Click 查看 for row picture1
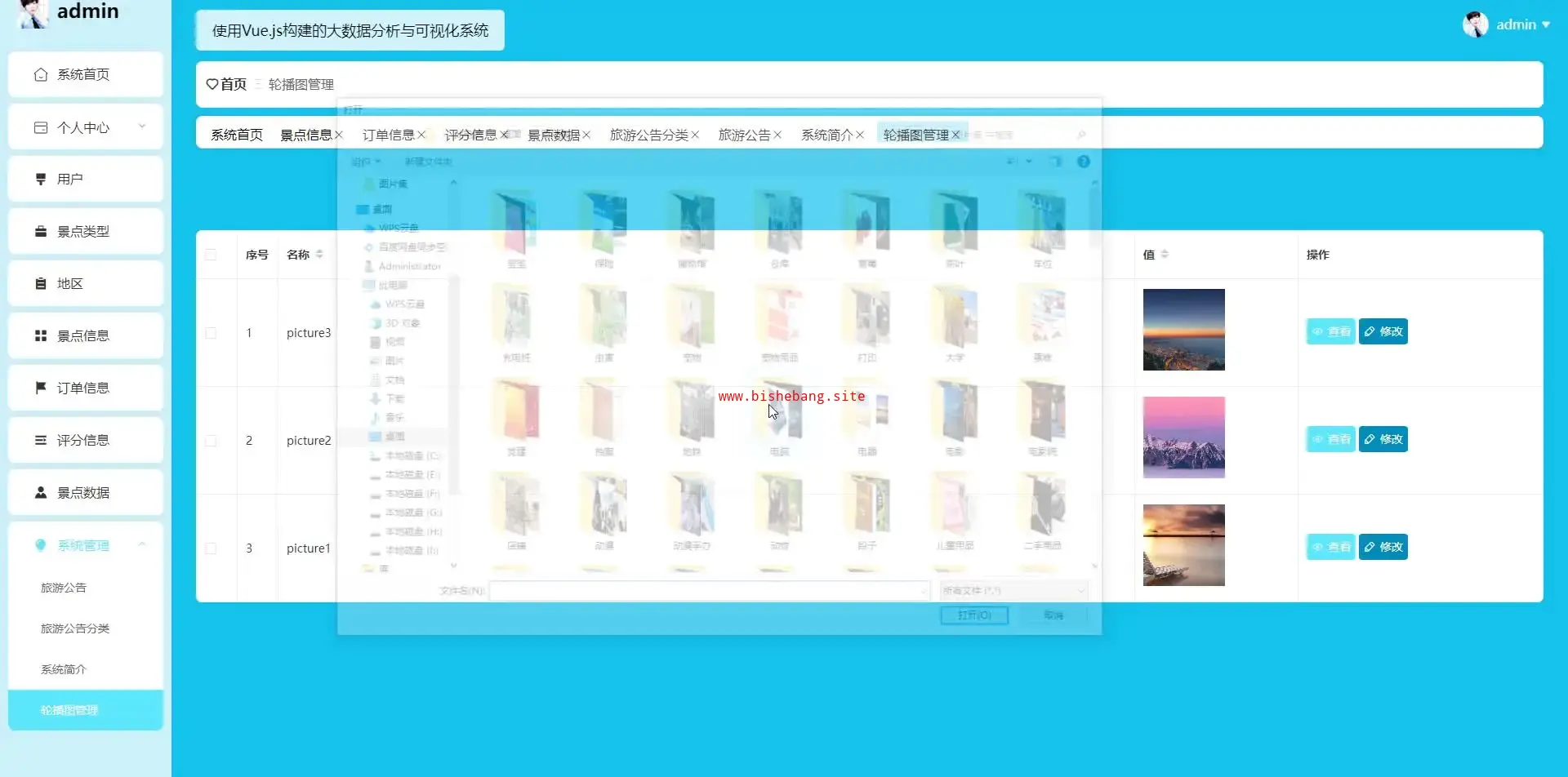Viewport: 1568px width, 777px height. 1331,547
